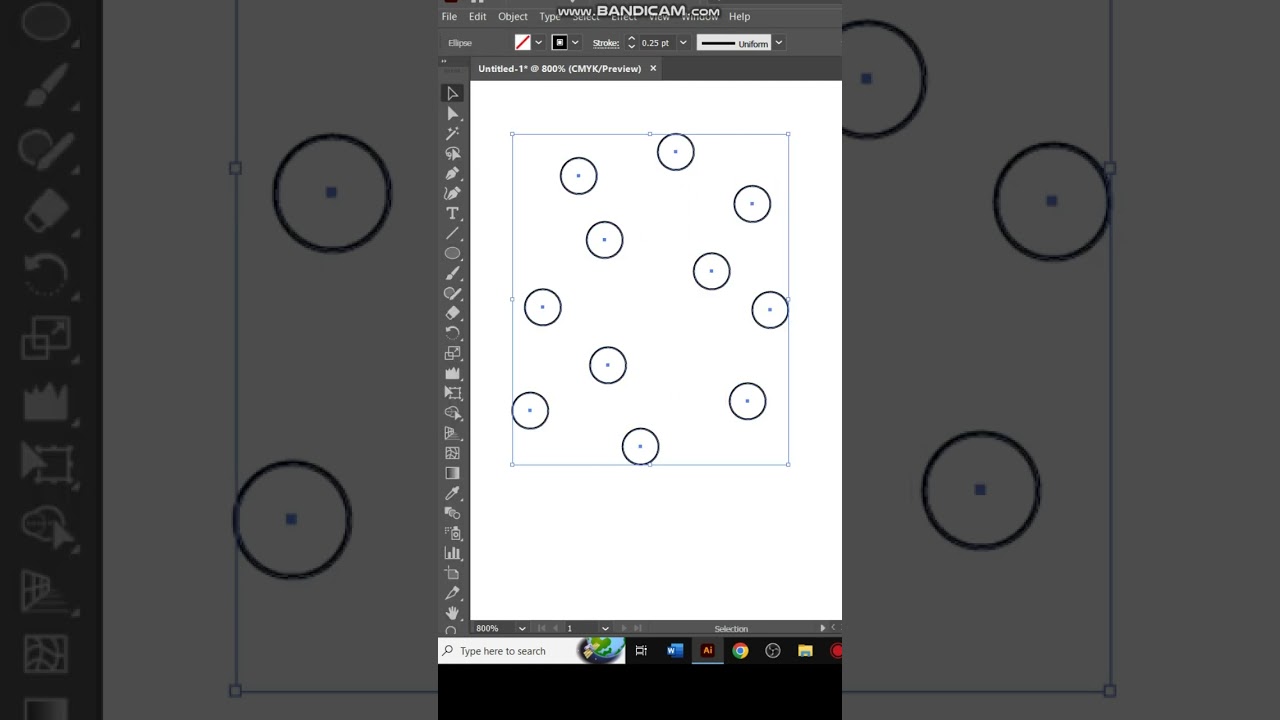Viewport: 1280px width, 720px height.
Task: Go to the previous artboard
Action: click(555, 628)
